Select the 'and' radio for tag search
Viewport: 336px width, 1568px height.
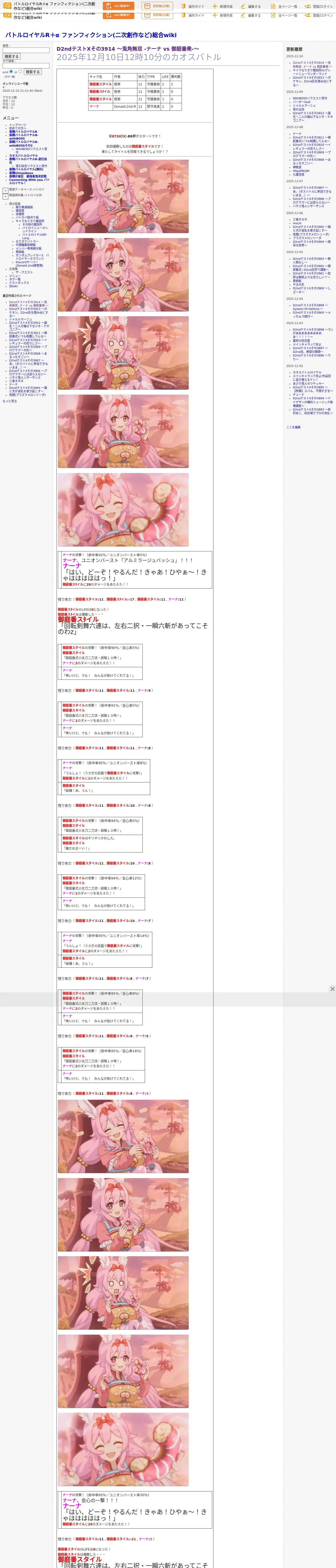pyautogui.click(x=11, y=71)
